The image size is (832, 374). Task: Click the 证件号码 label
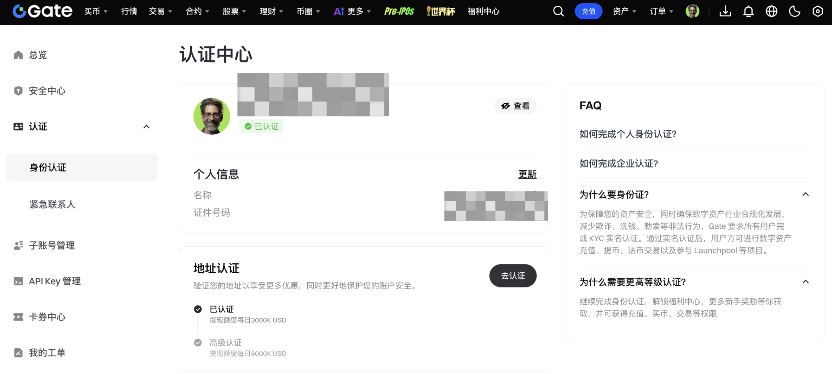click(x=212, y=213)
